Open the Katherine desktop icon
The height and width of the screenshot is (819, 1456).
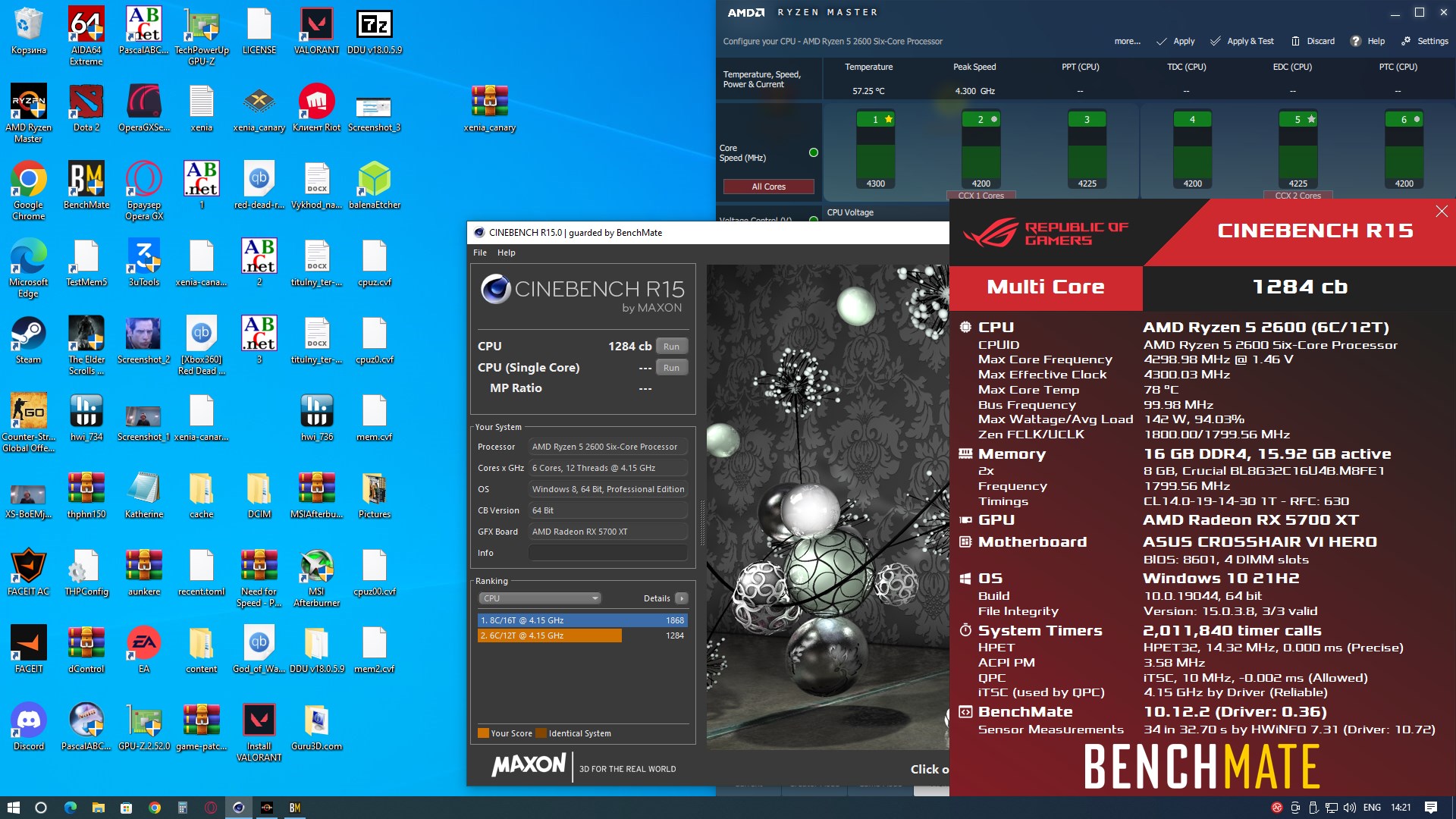(x=144, y=494)
